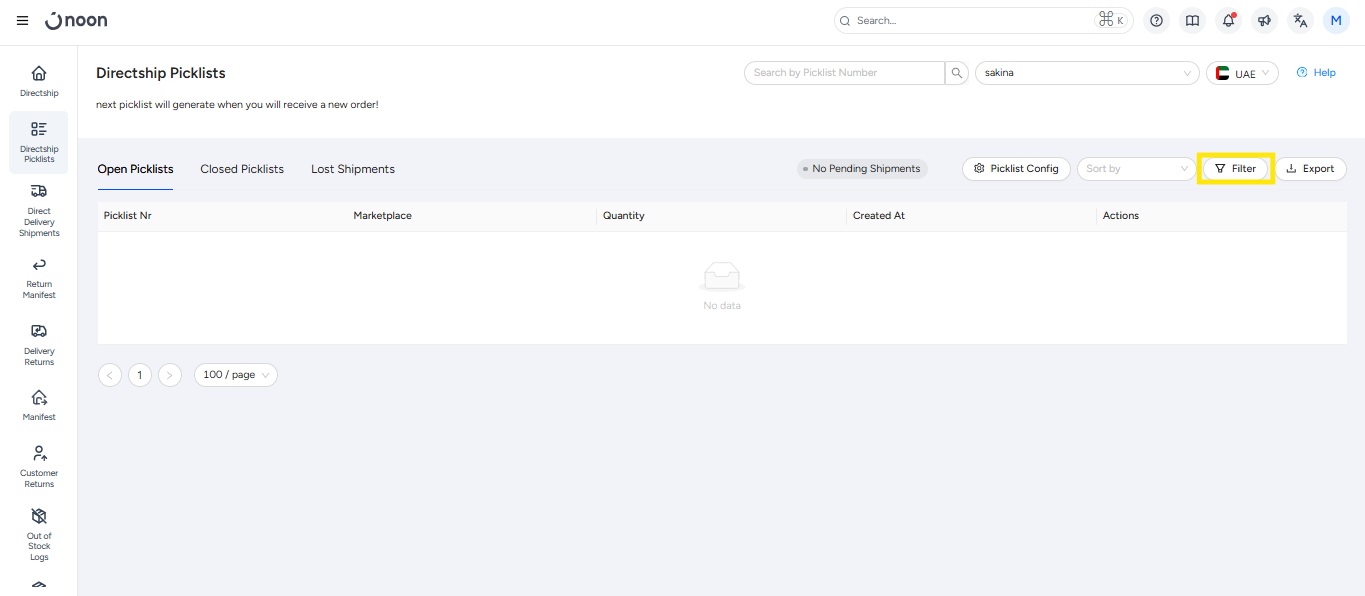Click the user profile avatar M
Viewport: 1365px width, 596px height.
click(x=1336, y=20)
